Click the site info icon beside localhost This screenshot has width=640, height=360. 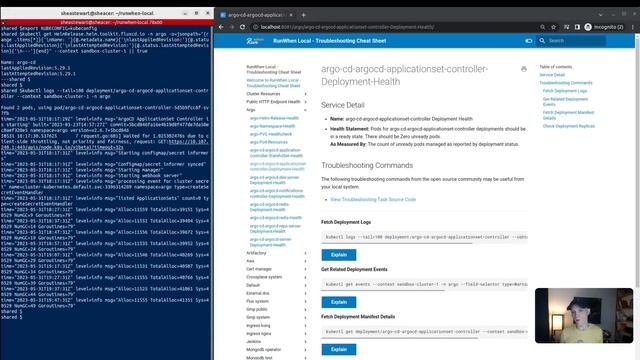click(256, 27)
